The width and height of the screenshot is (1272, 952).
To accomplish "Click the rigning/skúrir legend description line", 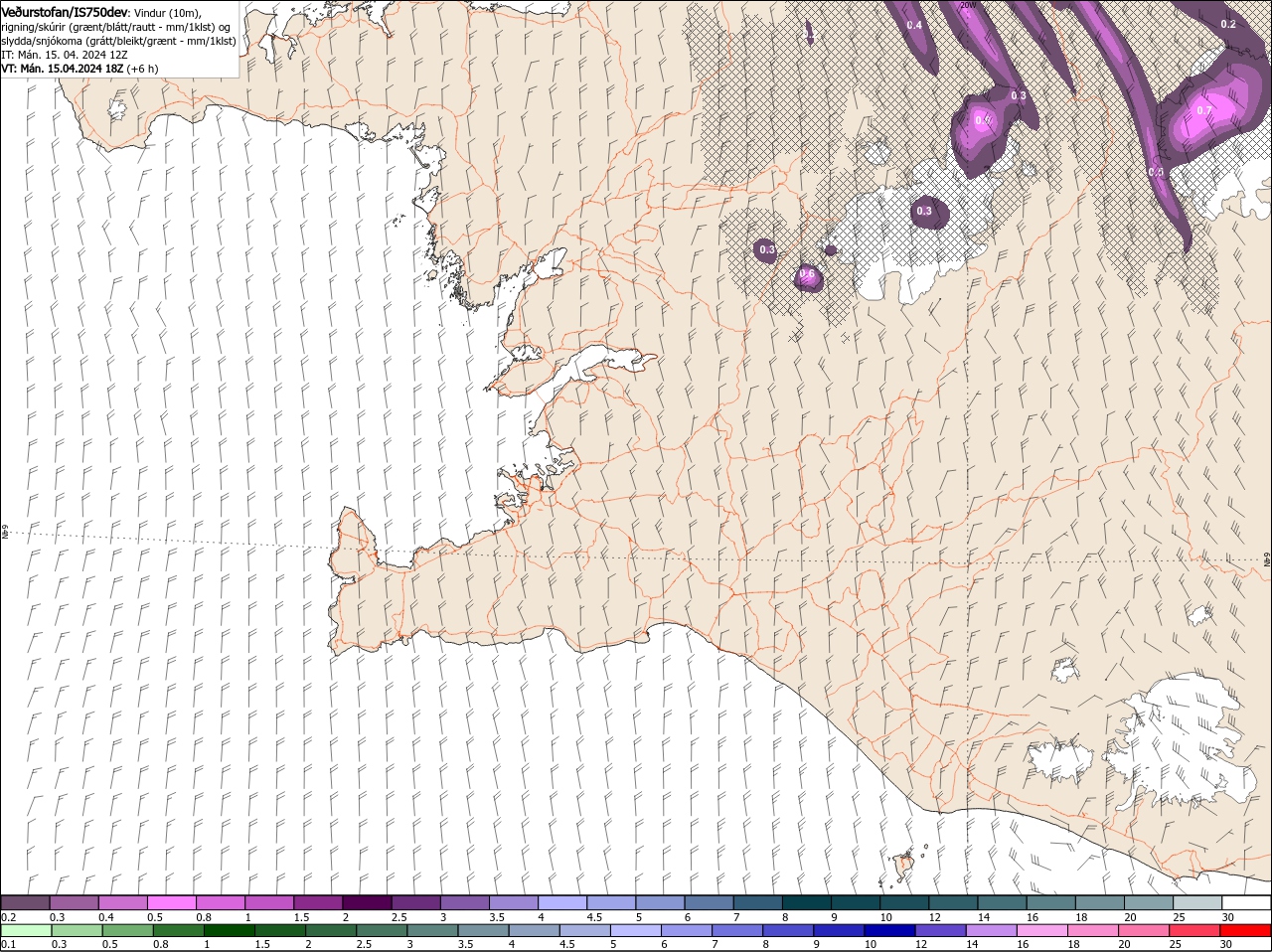I will coord(116,27).
